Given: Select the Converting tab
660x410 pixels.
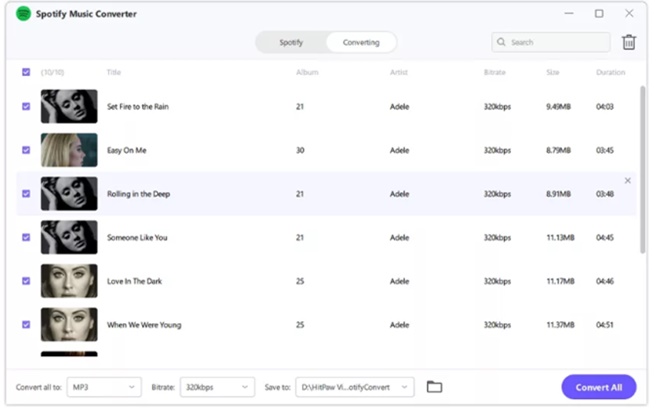Looking at the screenshot, I should coord(361,43).
